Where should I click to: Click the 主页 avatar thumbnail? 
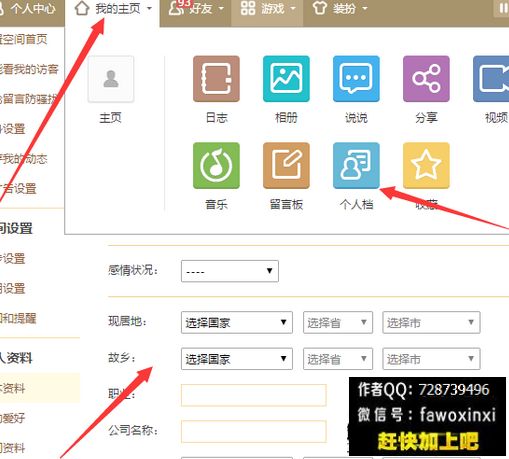tap(111, 79)
